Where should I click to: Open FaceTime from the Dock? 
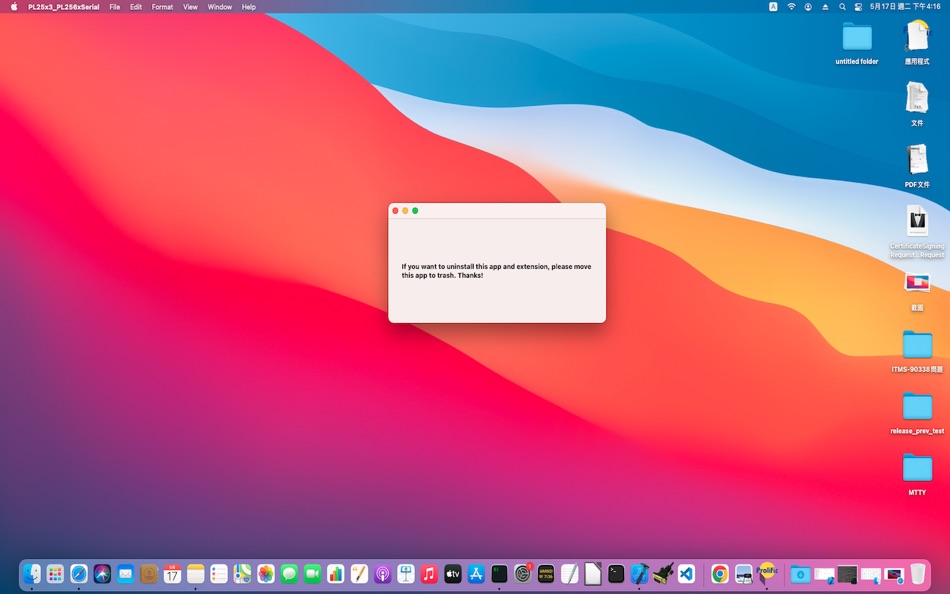(312, 573)
